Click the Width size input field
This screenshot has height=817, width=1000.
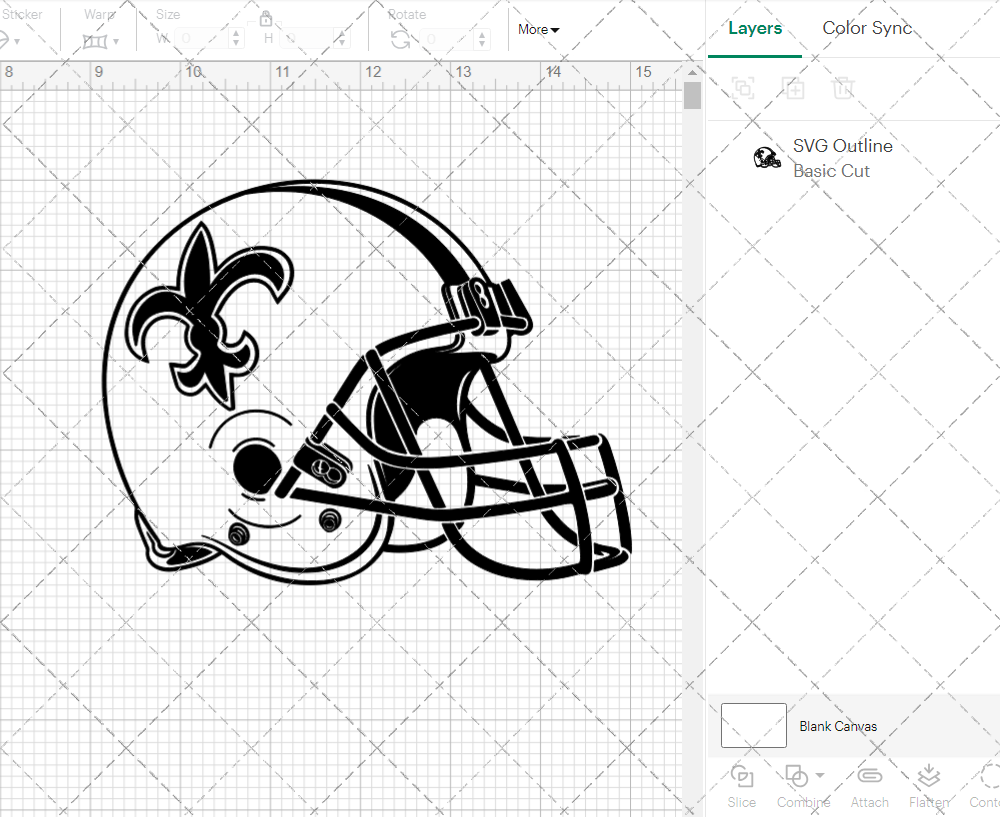click(202, 39)
